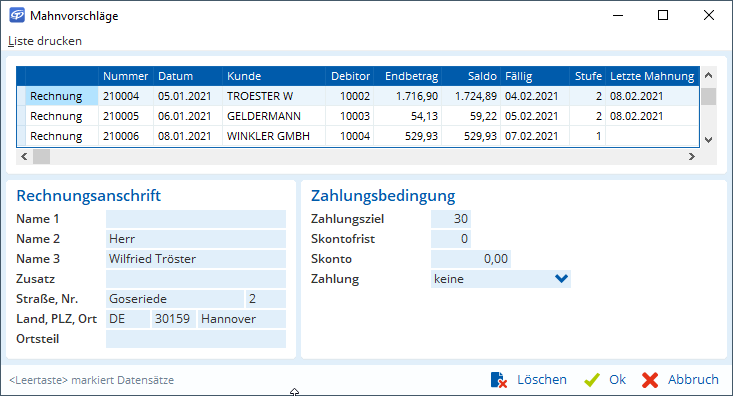Select the Rechnung 210004 TROESTER W row
This screenshot has height=396, width=733.
click(x=358, y=96)
